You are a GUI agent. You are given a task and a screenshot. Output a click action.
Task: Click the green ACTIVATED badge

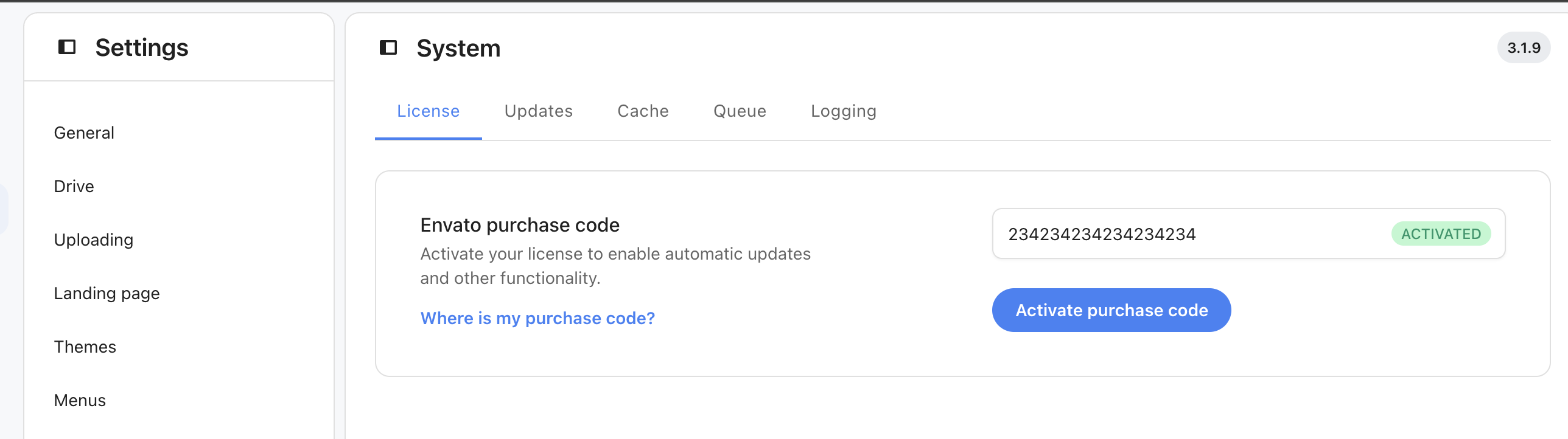(1441, 234)
